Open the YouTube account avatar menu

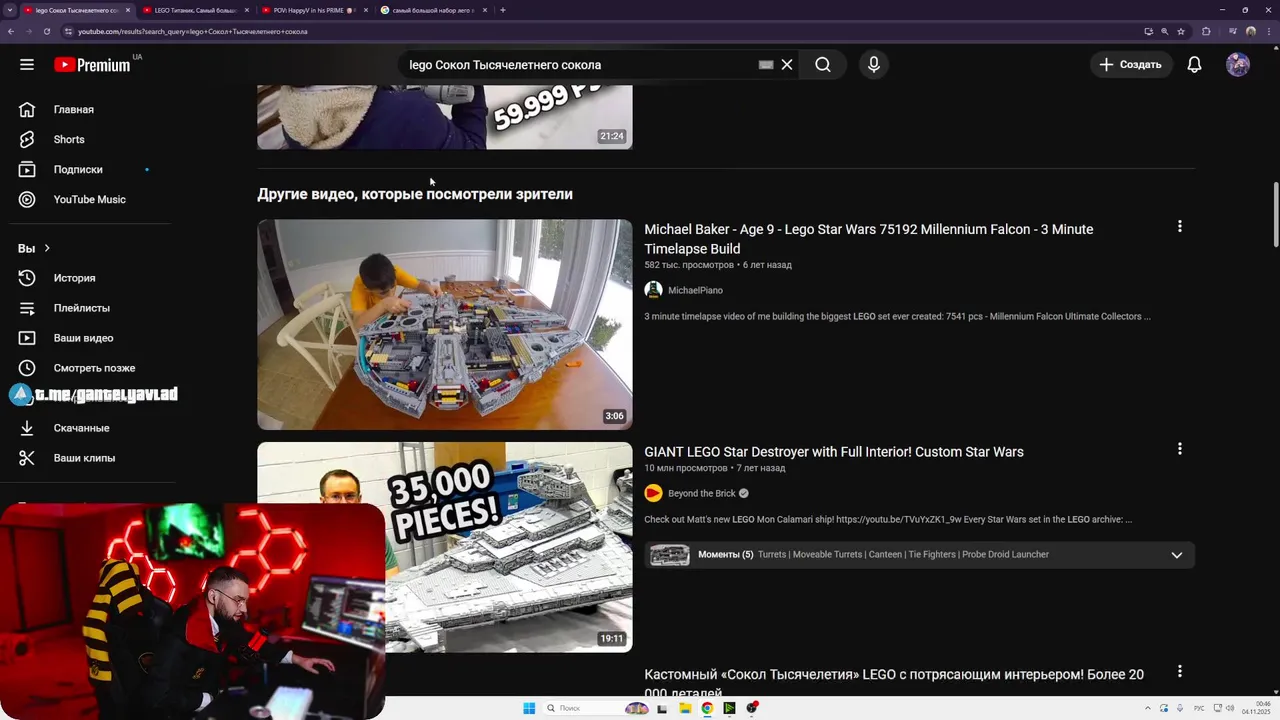pyautogui.click(x=1238, y=65)
